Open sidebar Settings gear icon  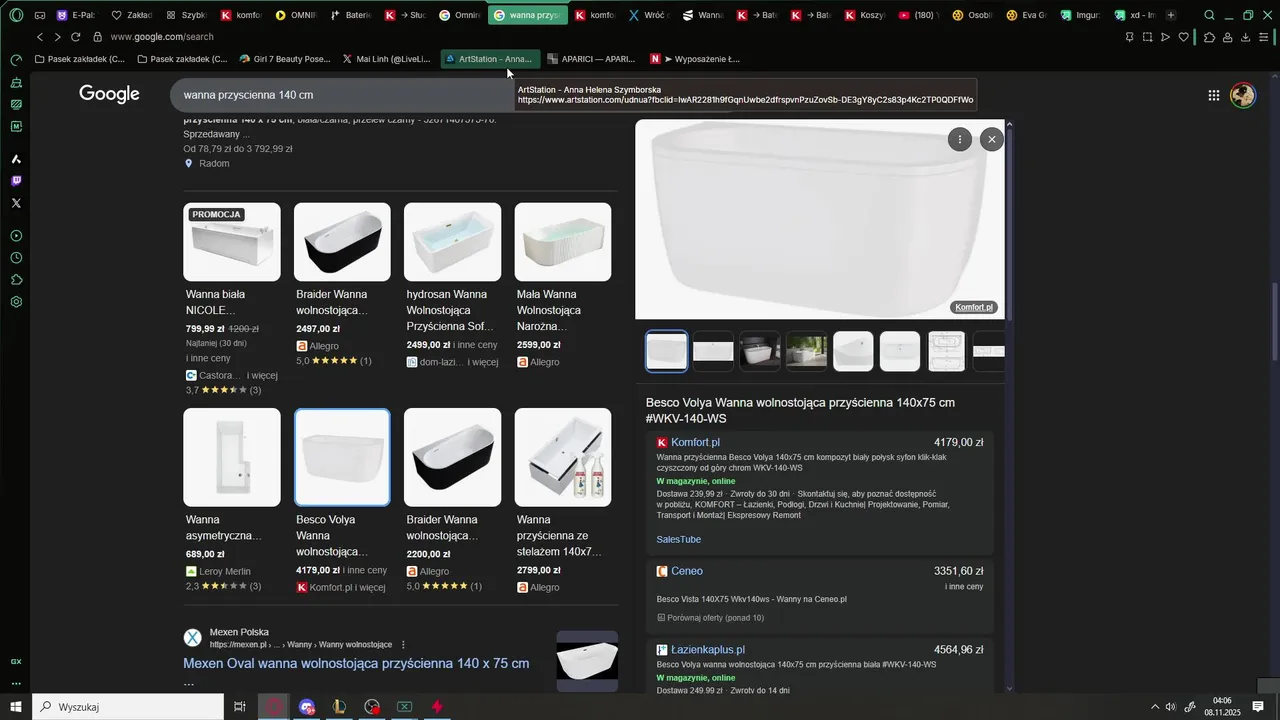point(16,302)
